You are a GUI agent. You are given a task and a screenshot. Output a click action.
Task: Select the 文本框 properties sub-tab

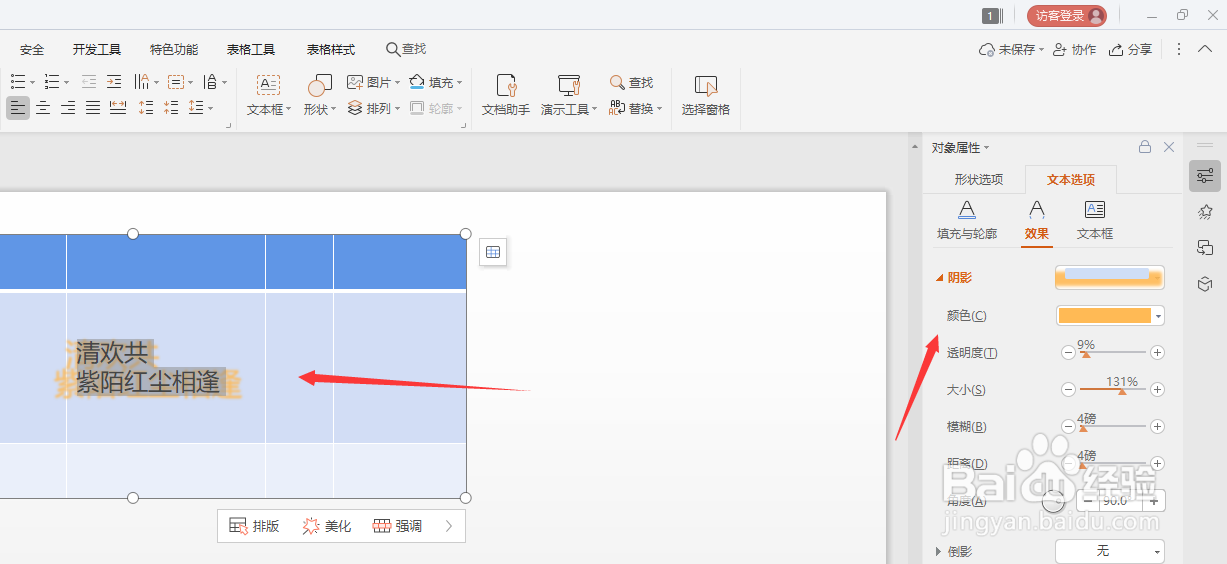1095,220
